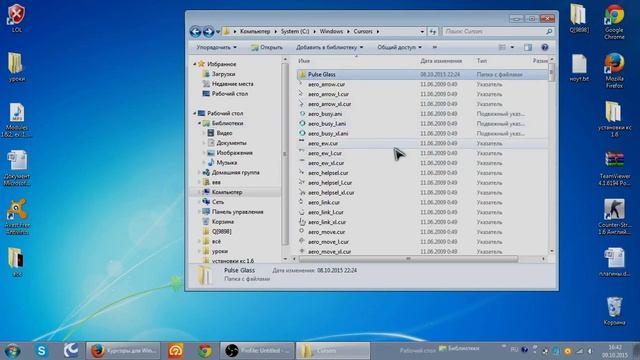Screen dimensions: 640x360
Task: Open Загрузки in the navigation pane
Action: click(223, 74)
